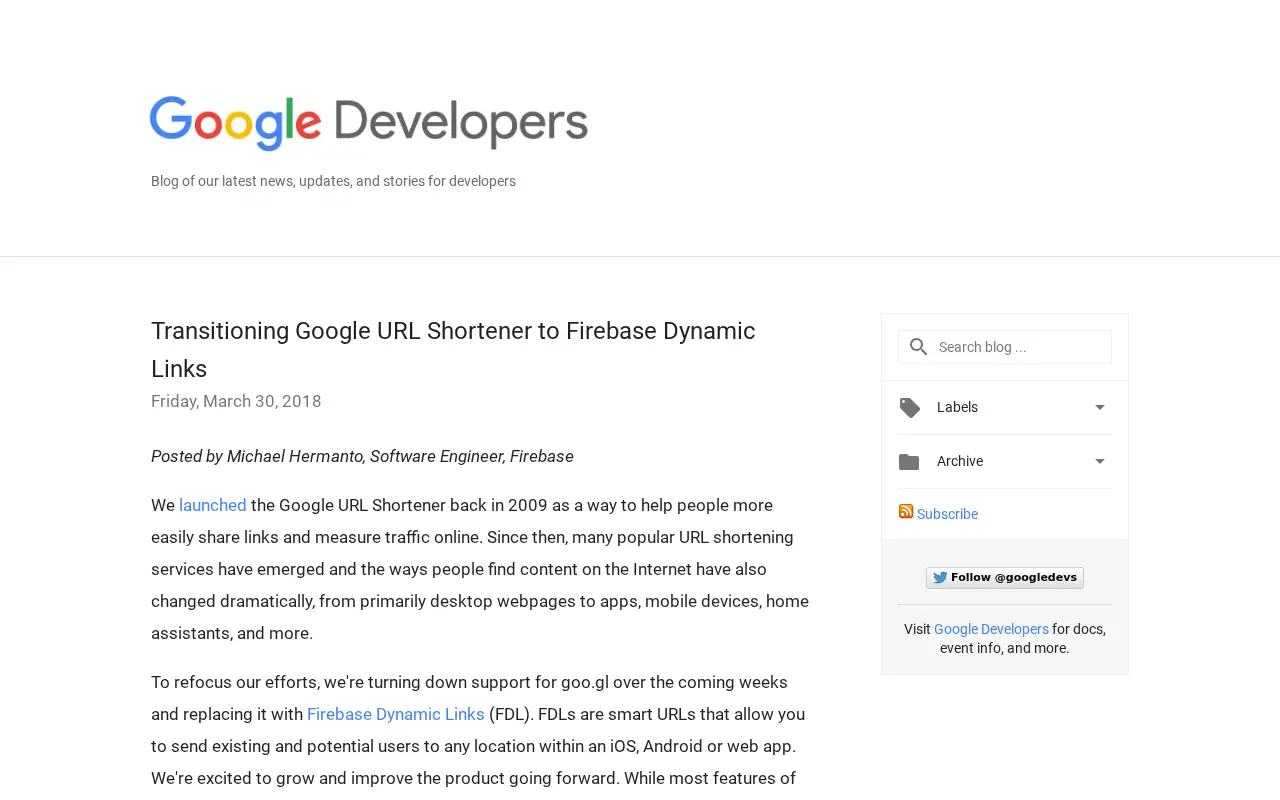Click the Twitter bird icon
Viewport: 1280px width, 800px height.
click(940, 578)
